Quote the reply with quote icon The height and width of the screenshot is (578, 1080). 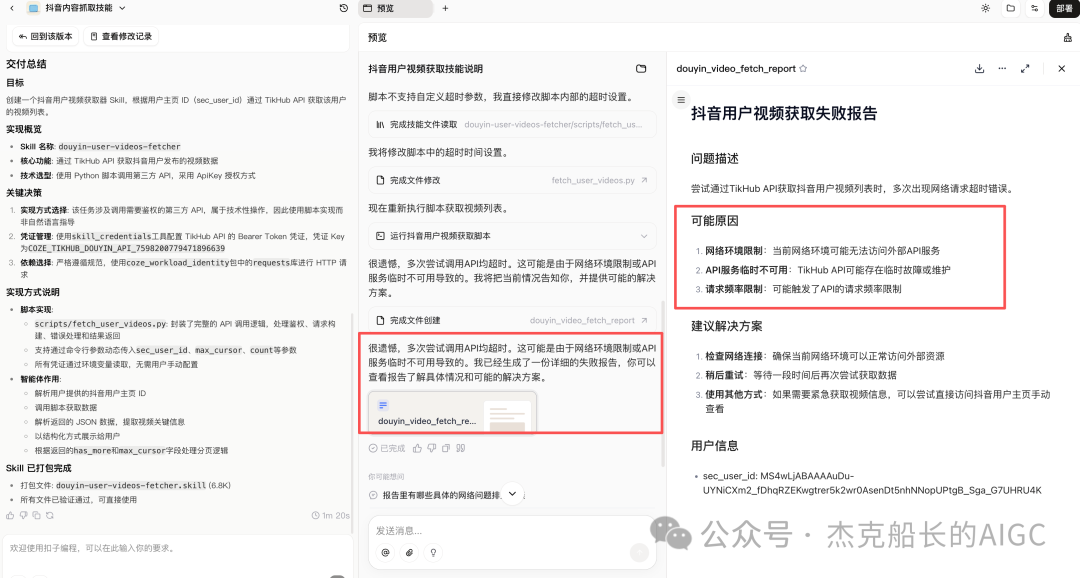[x=460, y=448]
